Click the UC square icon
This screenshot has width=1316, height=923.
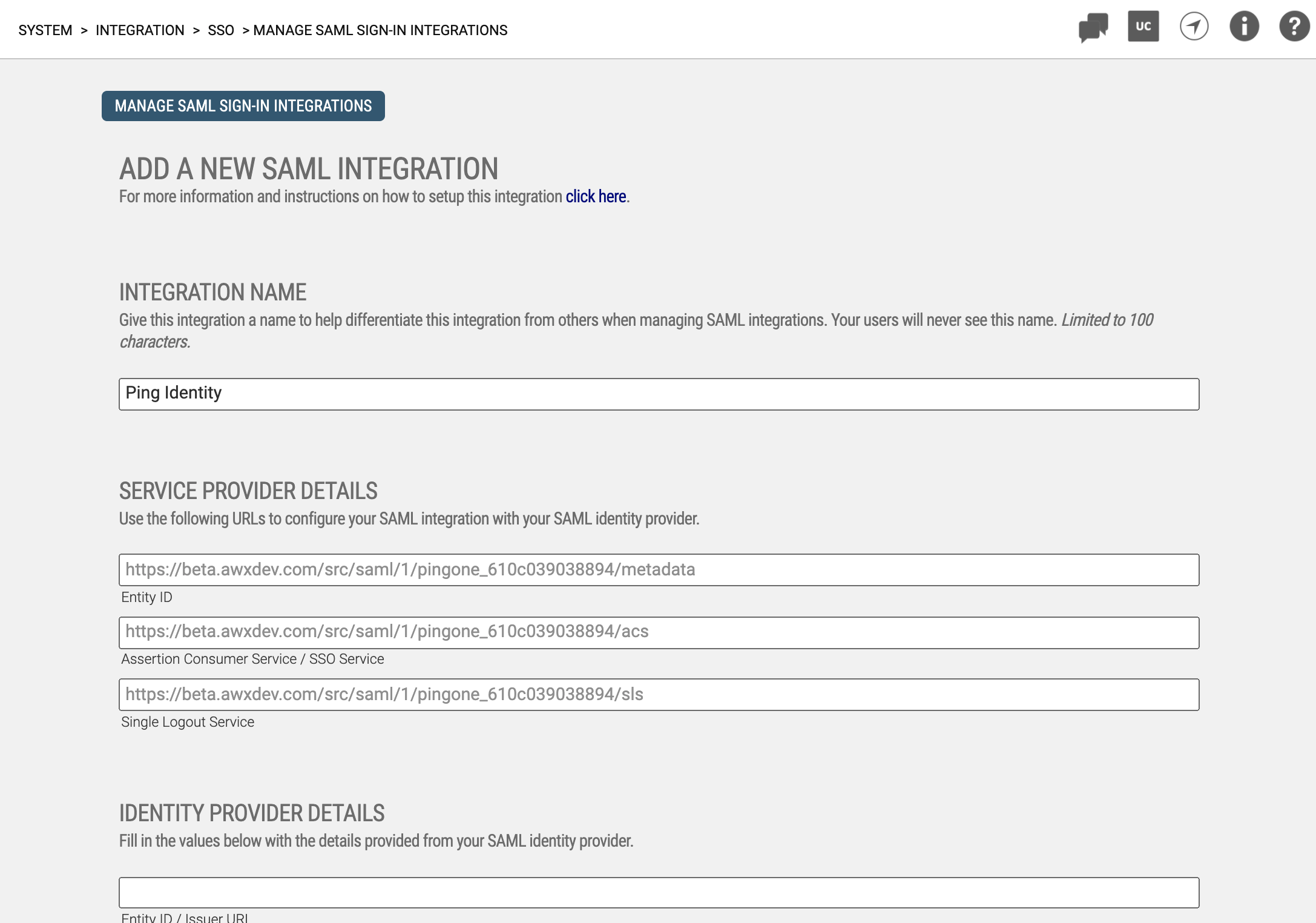point(1143,26)
